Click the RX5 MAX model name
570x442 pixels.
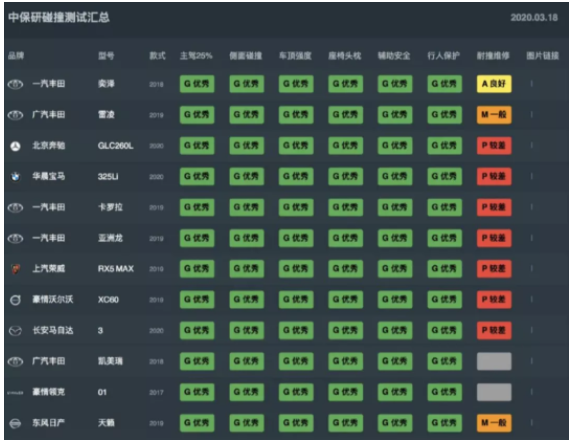[116, 269]
